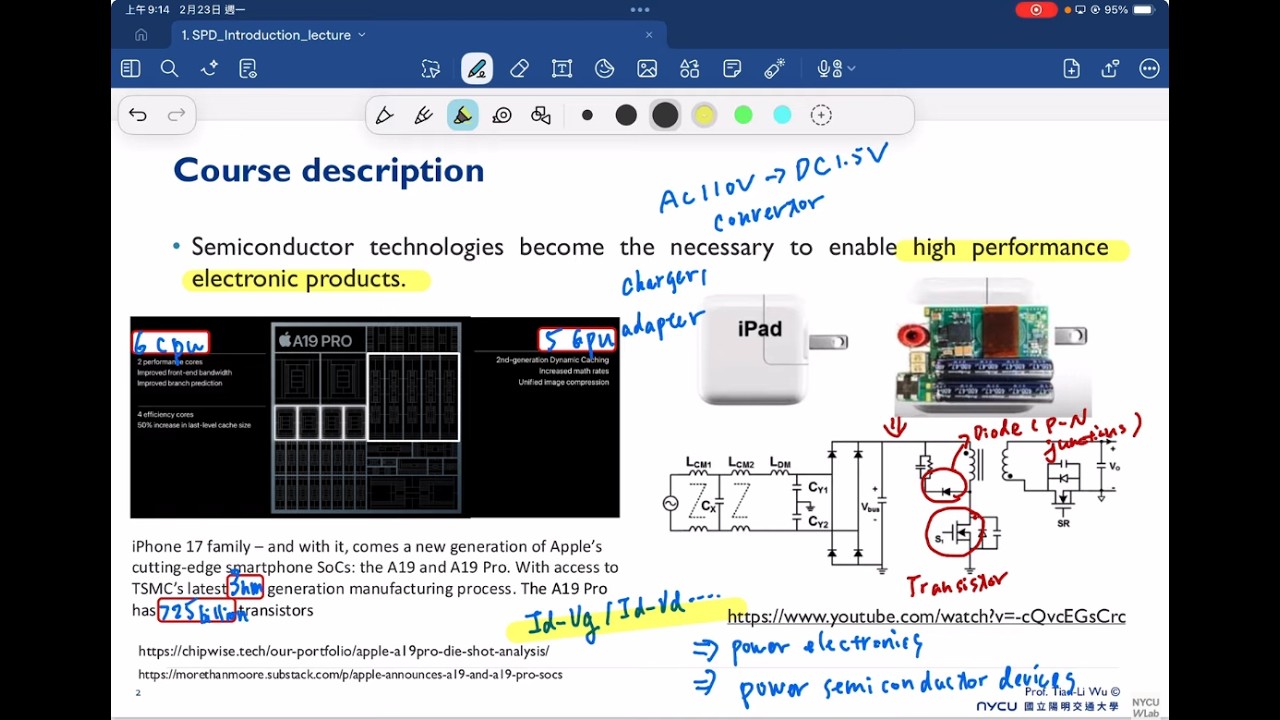Go to the home library icon
The width and height of the screenshot is (1280, 720).
pos(141,35)
